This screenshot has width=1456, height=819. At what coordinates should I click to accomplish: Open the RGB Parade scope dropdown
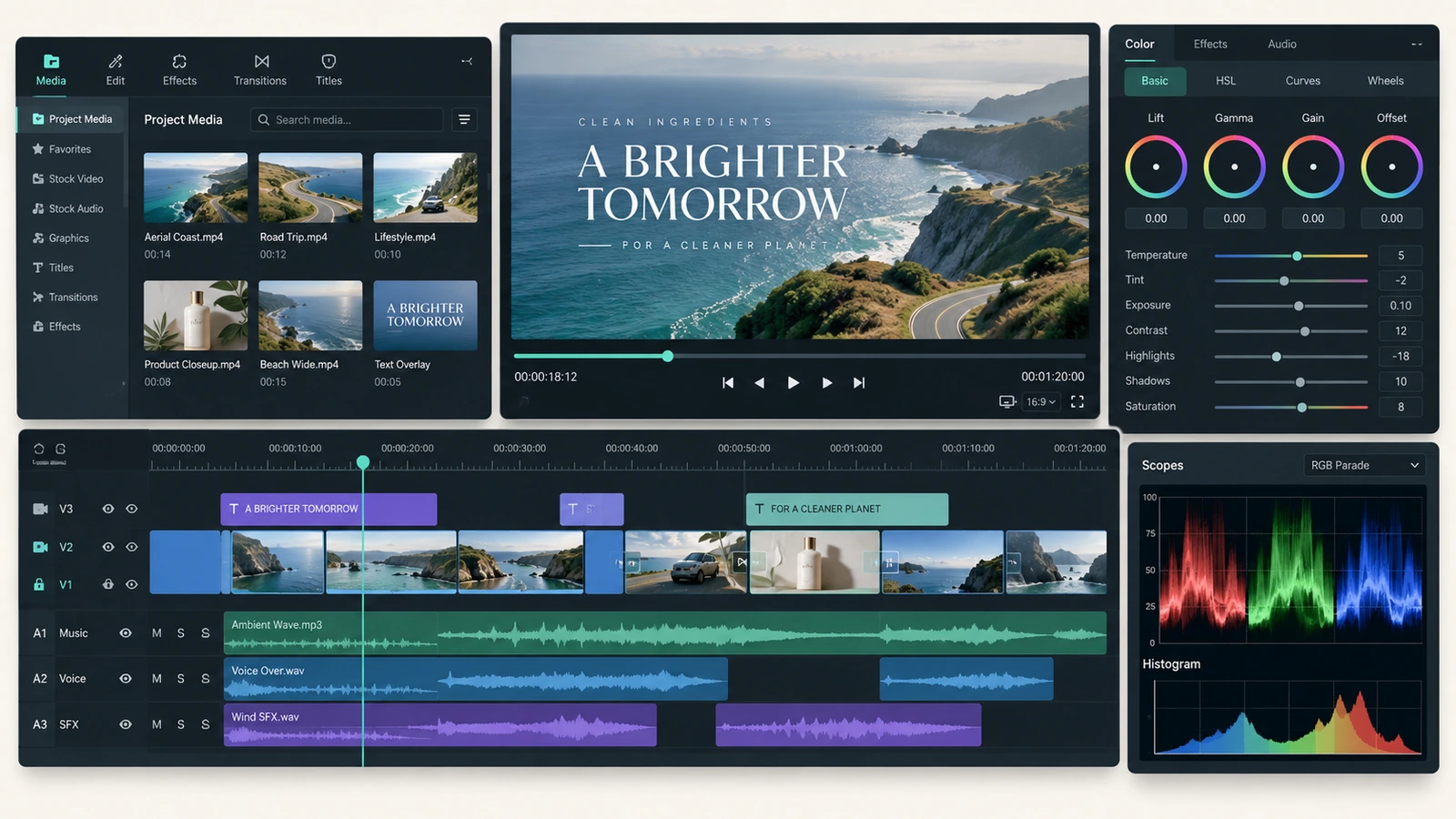coord(1364,465)
